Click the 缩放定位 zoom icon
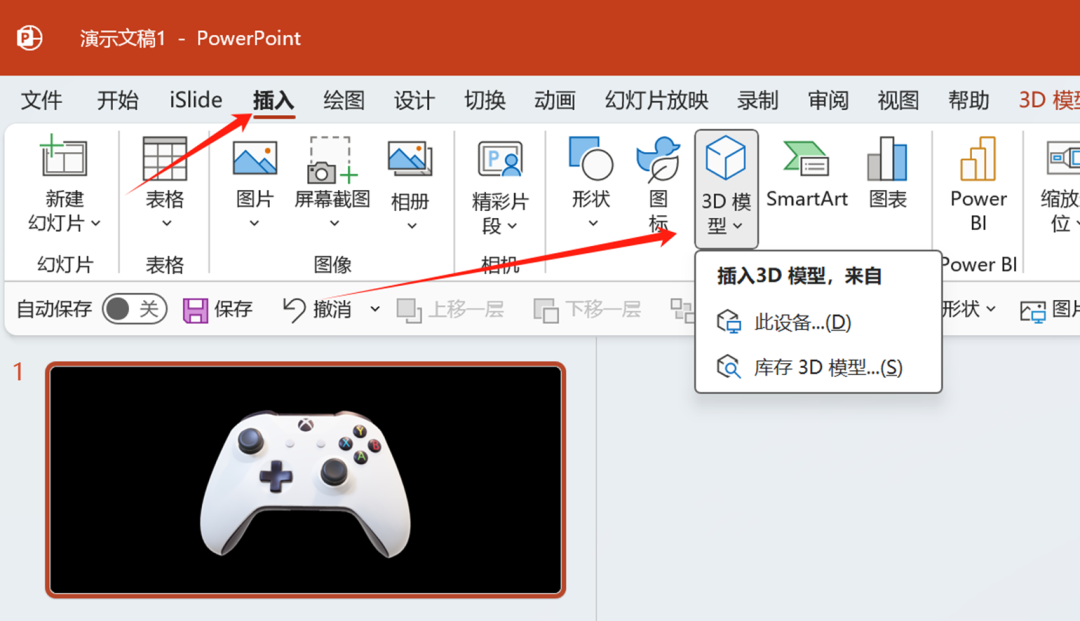This screenshot has width=1080, height=621. tap(1063, 157)
